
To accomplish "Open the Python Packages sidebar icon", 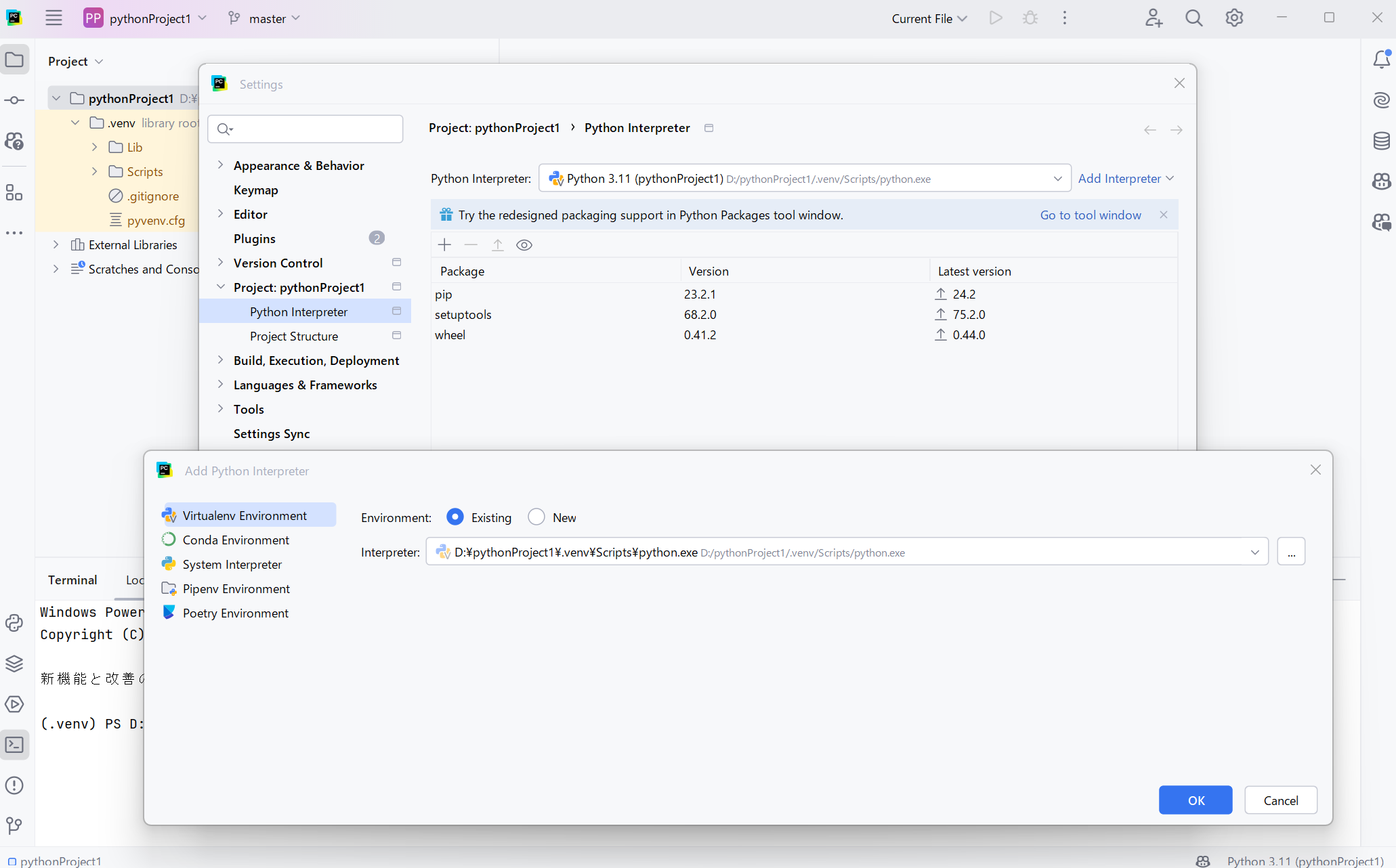I will (14, 664).
